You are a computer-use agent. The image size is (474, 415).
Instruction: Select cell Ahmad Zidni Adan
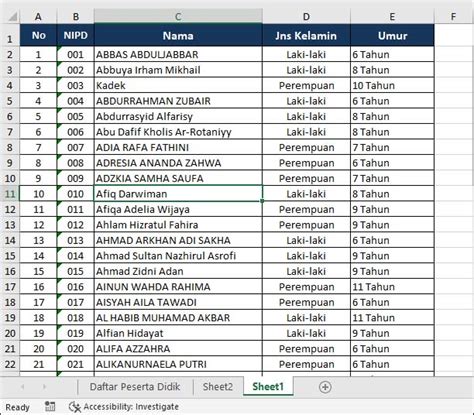click(x=178, y=271)
